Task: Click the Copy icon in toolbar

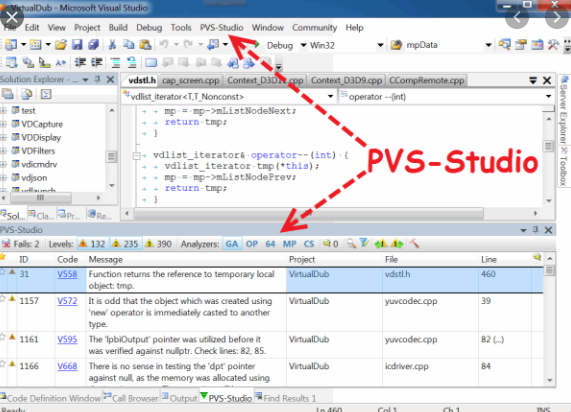Action: click(x=128, y=45)
